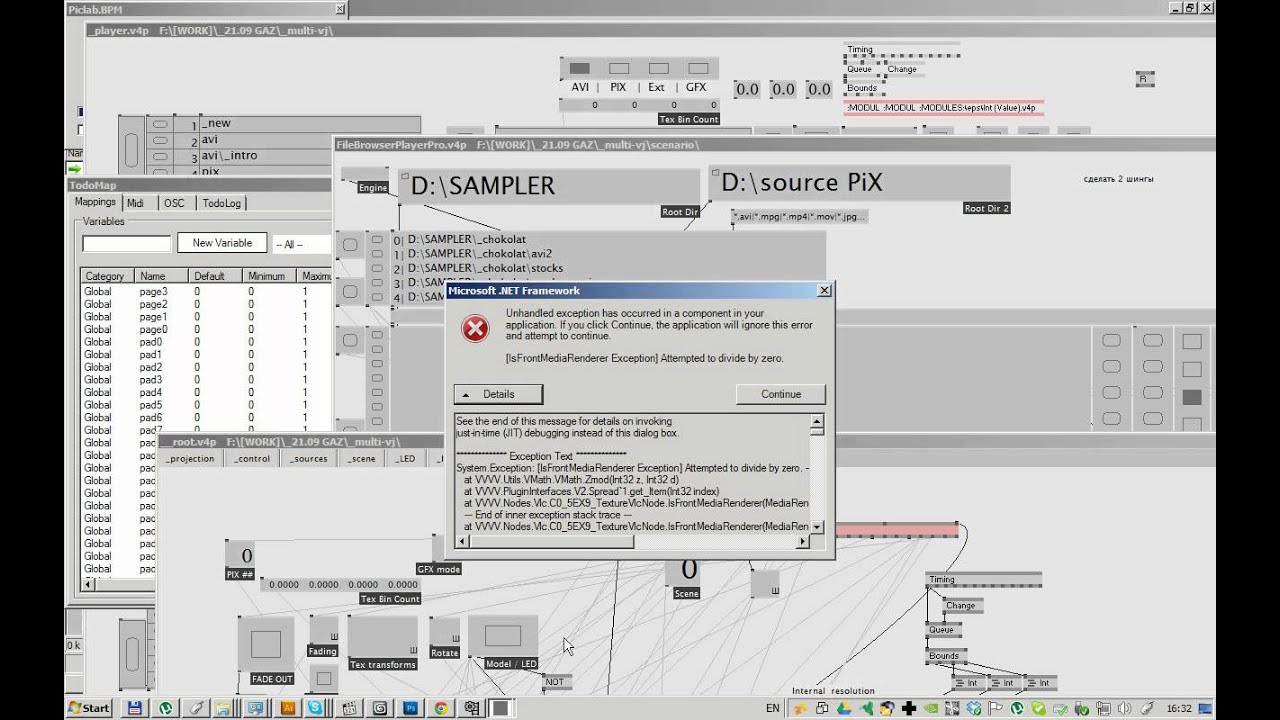Click the TodoMap table's left scroll arrow
1280x720 pixels.
coord(88,584)
